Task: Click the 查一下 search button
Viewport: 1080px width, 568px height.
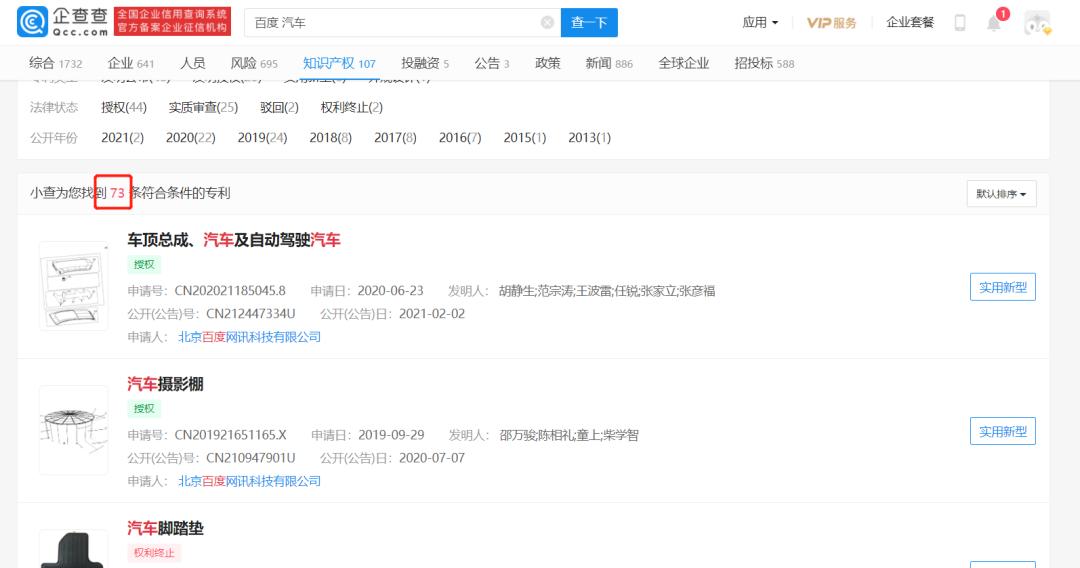Action: (589, 22)
